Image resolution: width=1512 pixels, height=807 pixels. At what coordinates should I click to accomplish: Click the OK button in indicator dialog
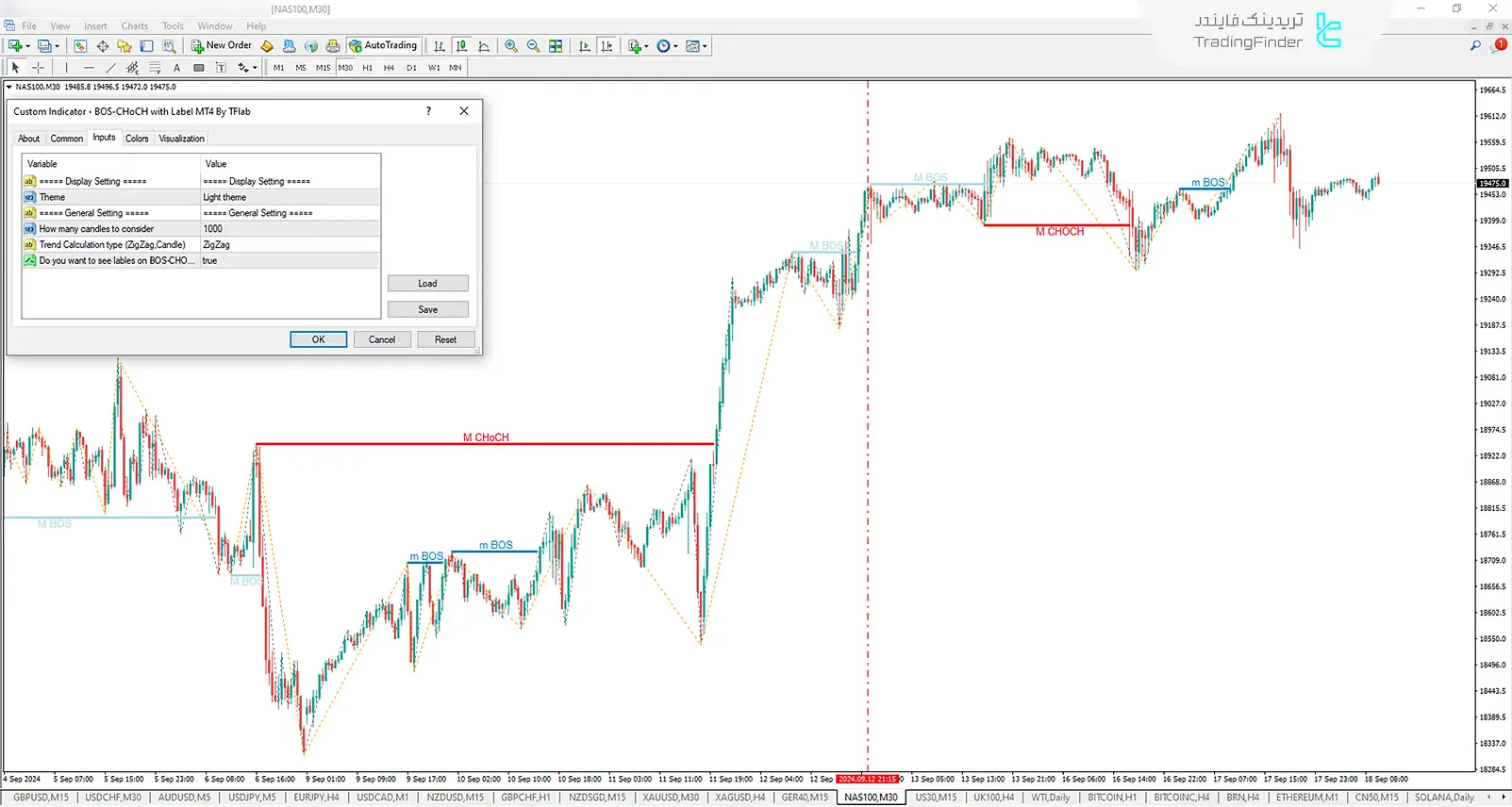click(x=318, y=339)
